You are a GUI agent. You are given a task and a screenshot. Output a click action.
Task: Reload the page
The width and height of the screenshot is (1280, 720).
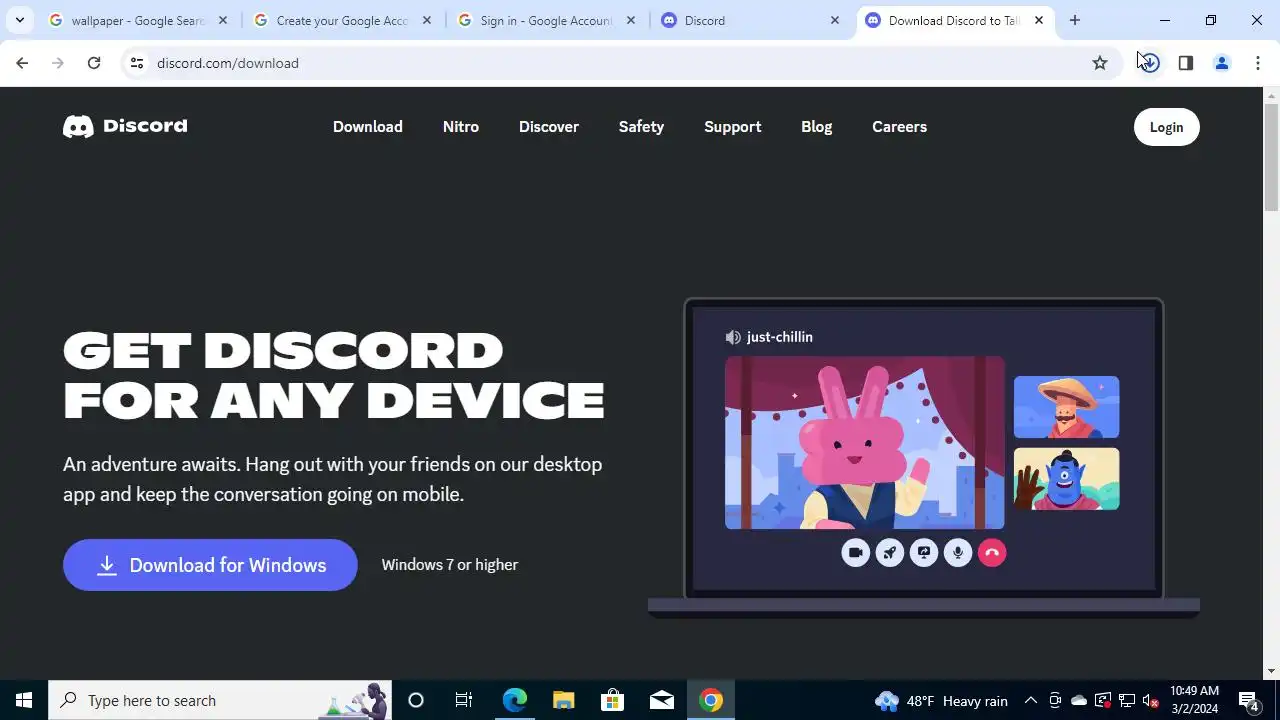(x=93, y=63)
